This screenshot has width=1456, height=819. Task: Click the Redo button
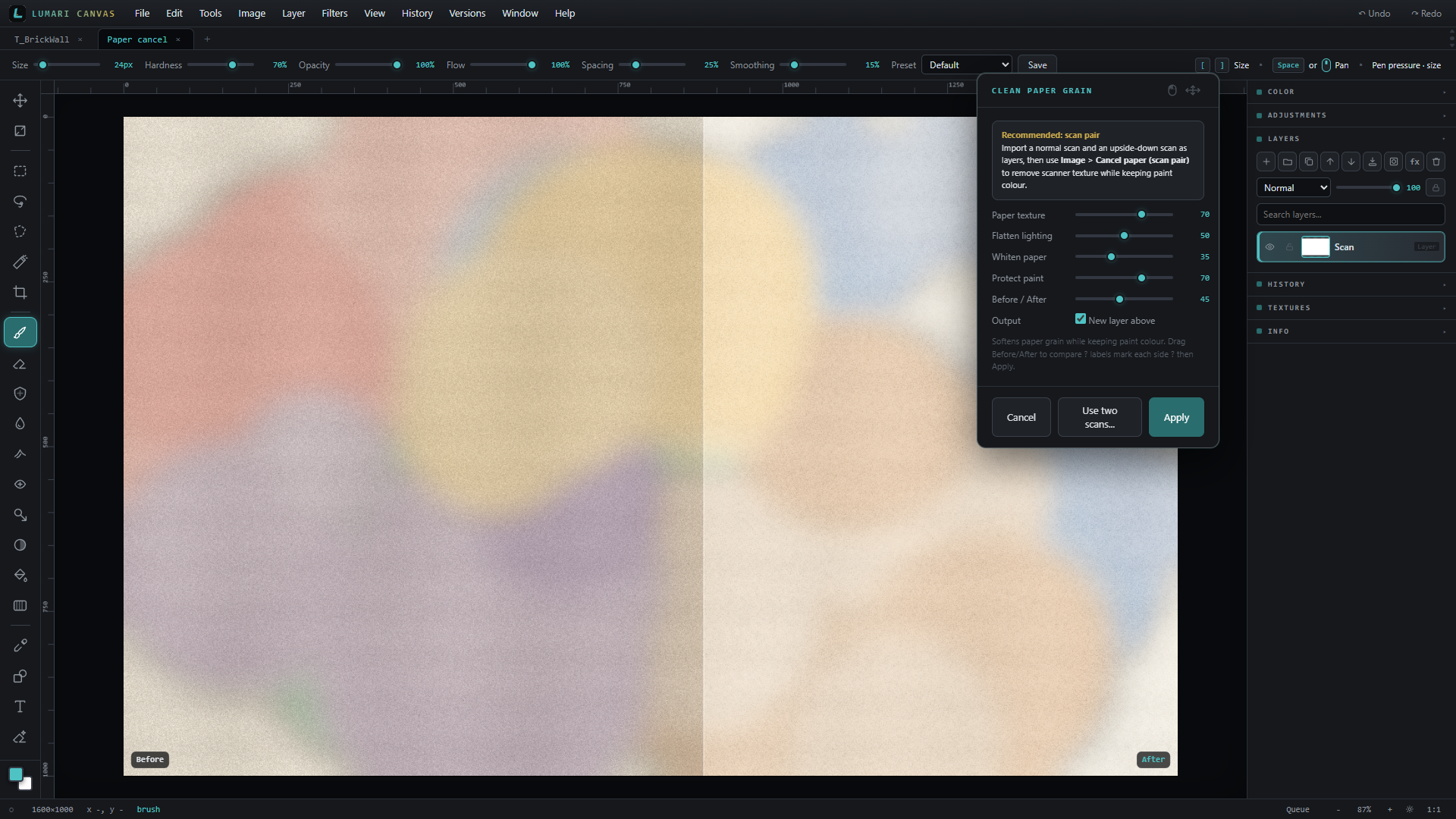click(1426, 14)
